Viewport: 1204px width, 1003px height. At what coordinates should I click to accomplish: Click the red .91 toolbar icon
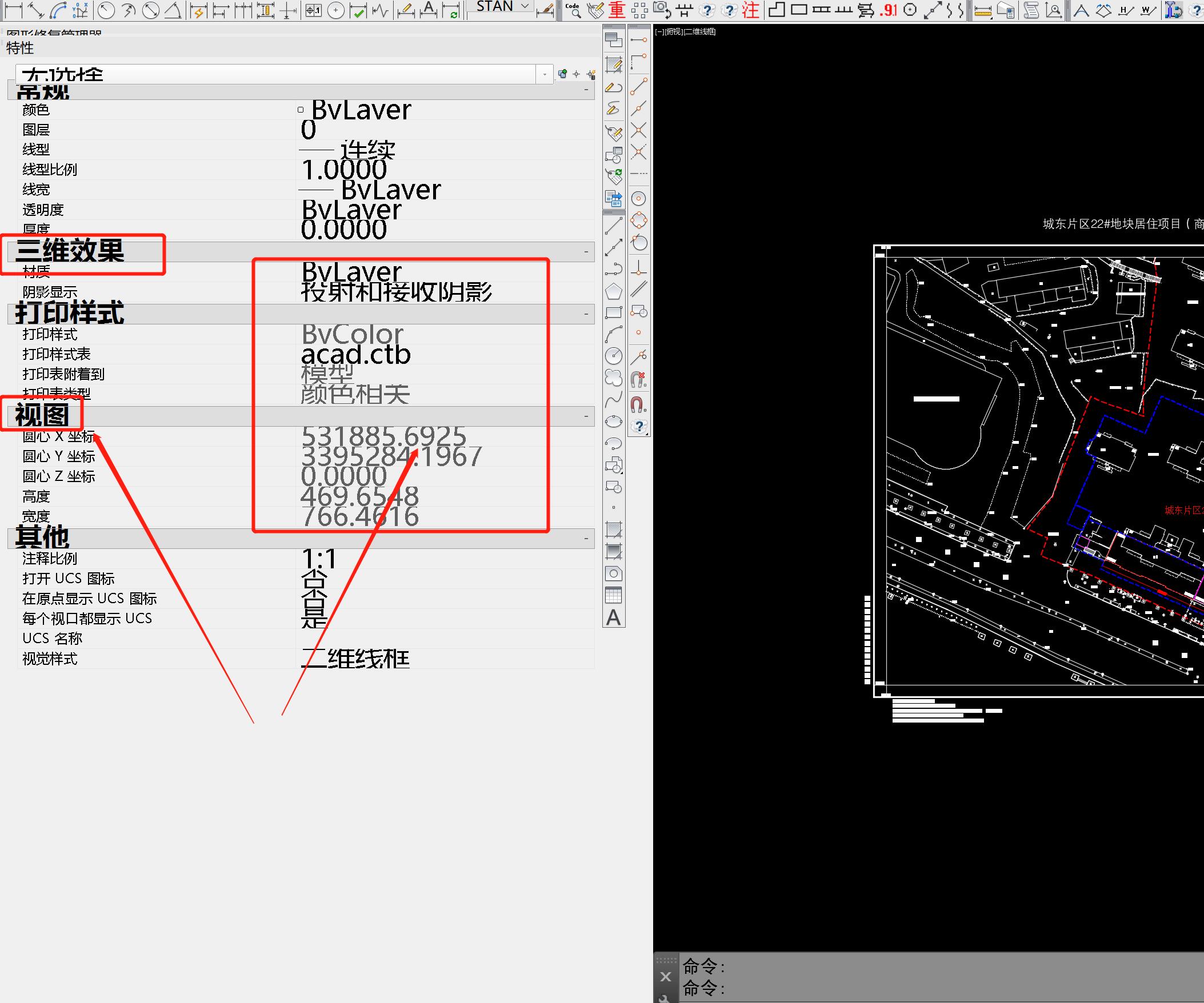point(887,10)
